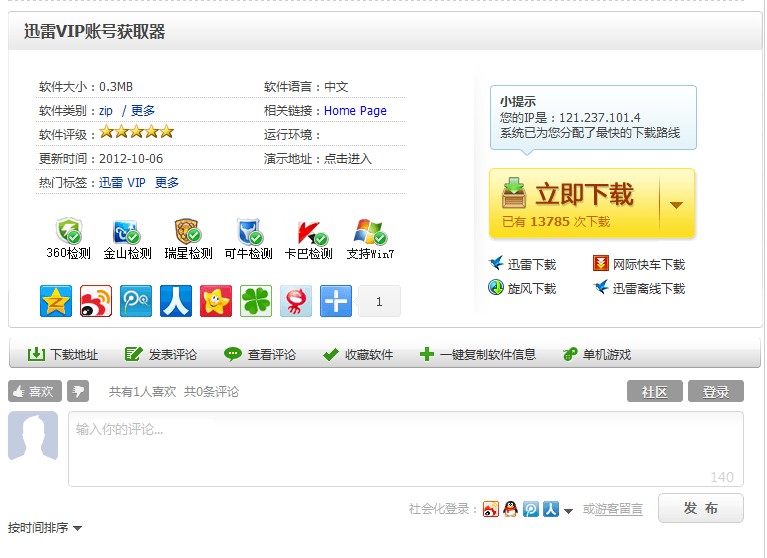767x558 pixels.
Task: Open 更多 link in the 热门标签 row
Action: (167, 183)
